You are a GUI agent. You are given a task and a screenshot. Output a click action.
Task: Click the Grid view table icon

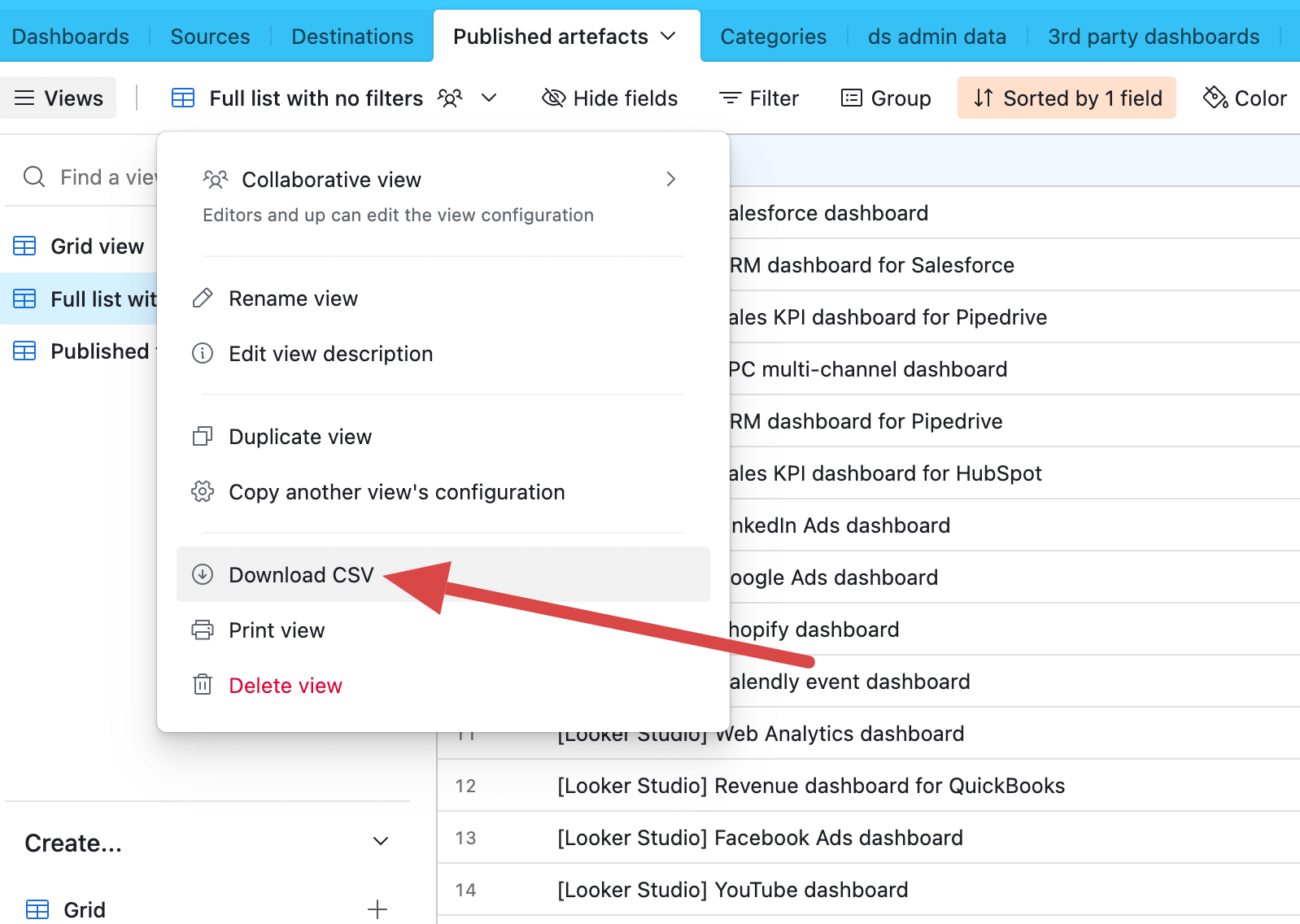[24, 246]
